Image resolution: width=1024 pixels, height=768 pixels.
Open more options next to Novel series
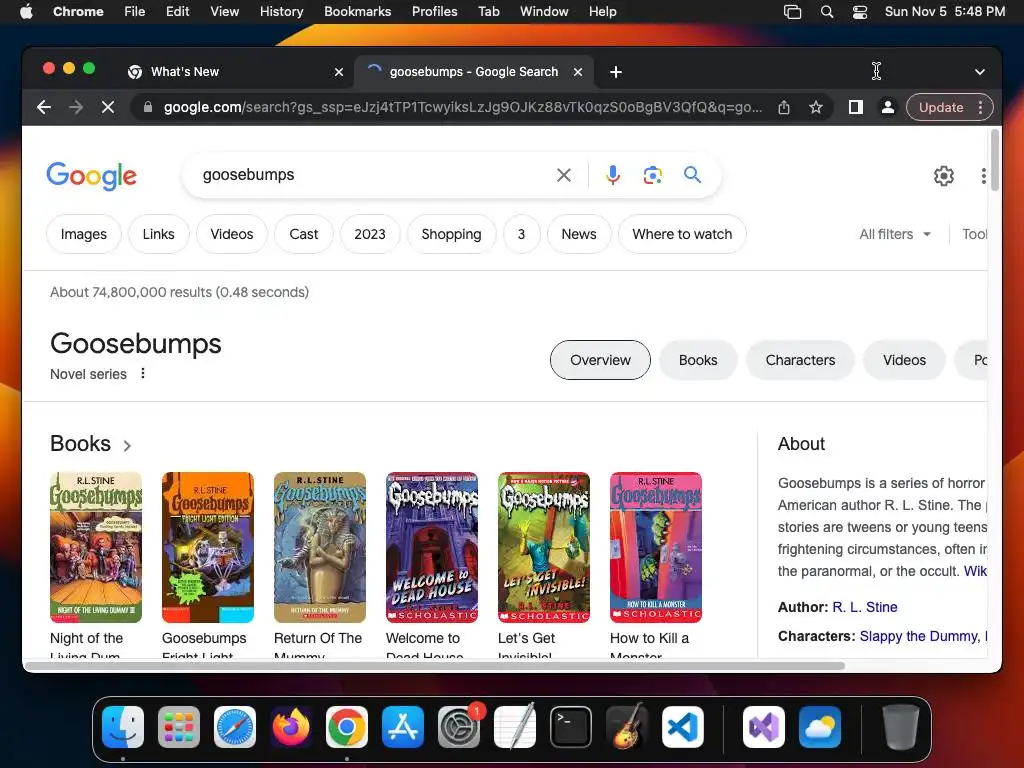143,374
